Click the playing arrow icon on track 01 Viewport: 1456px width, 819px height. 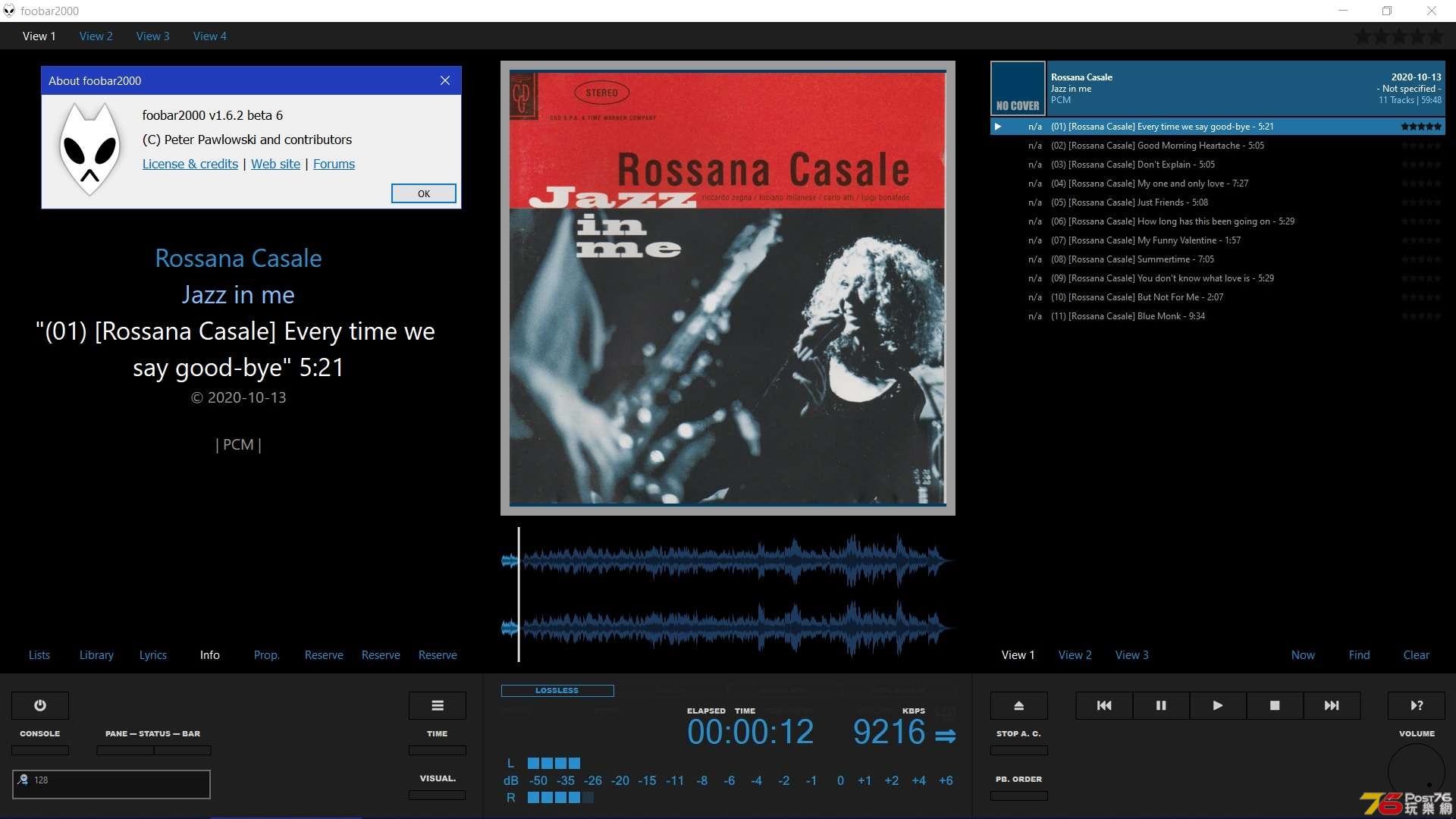tap(998, 127)
